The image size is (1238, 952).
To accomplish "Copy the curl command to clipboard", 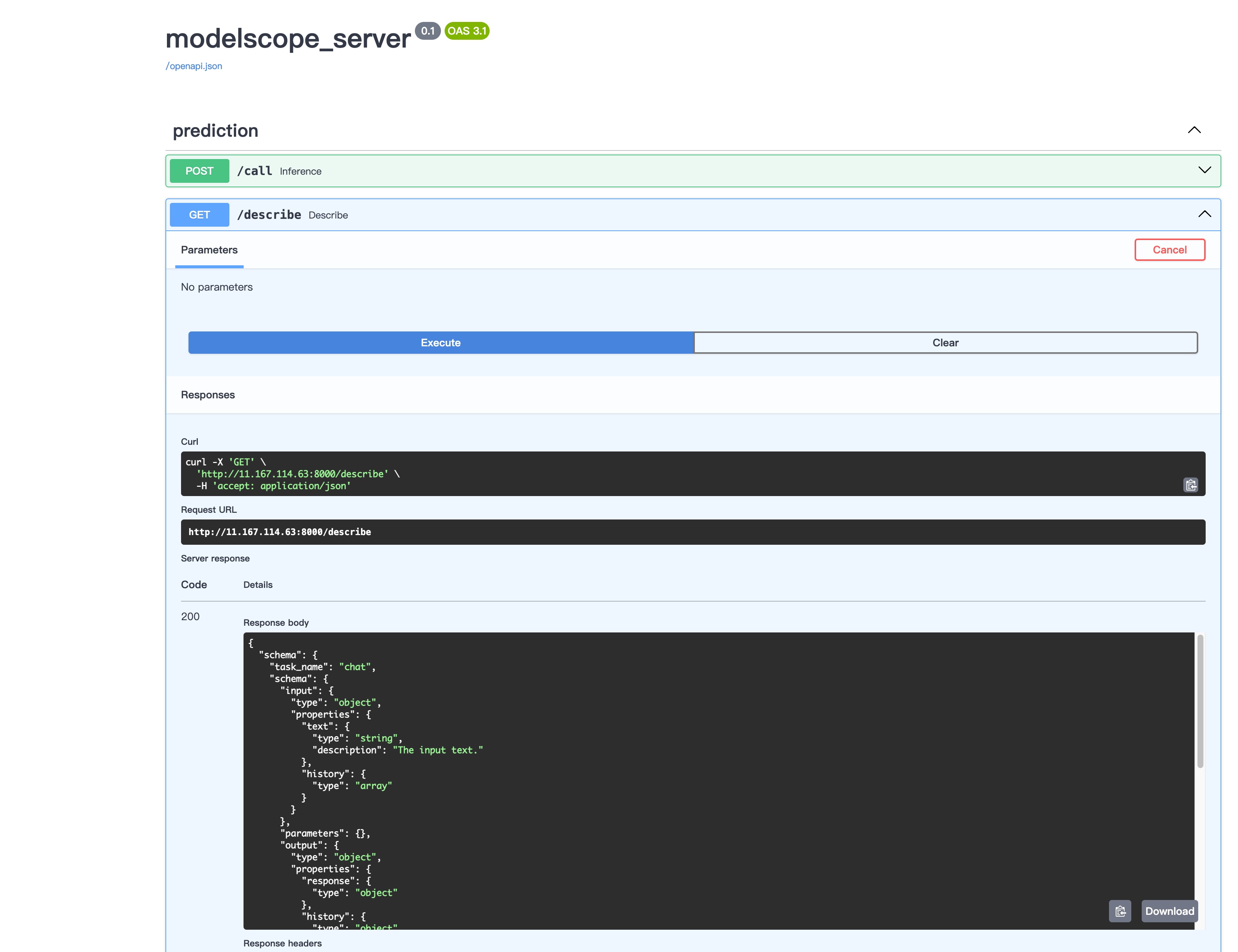I will pos(1190,485).
